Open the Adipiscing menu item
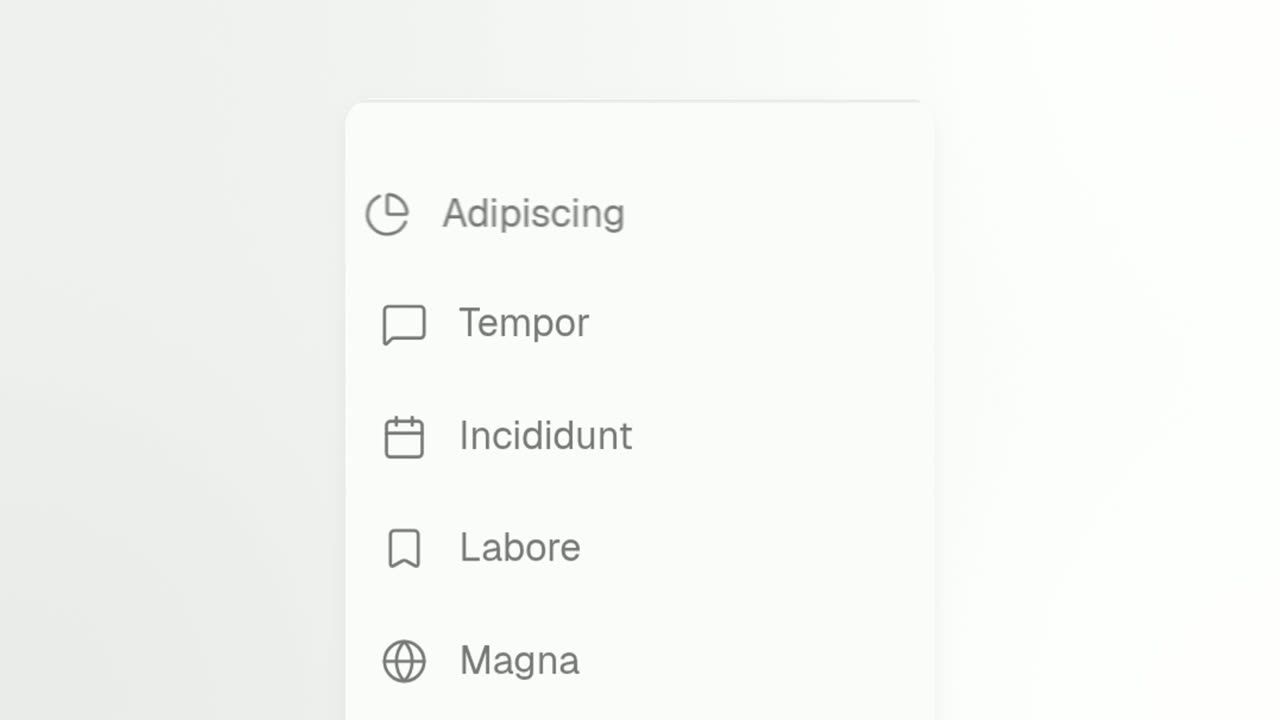 [640, 214]
